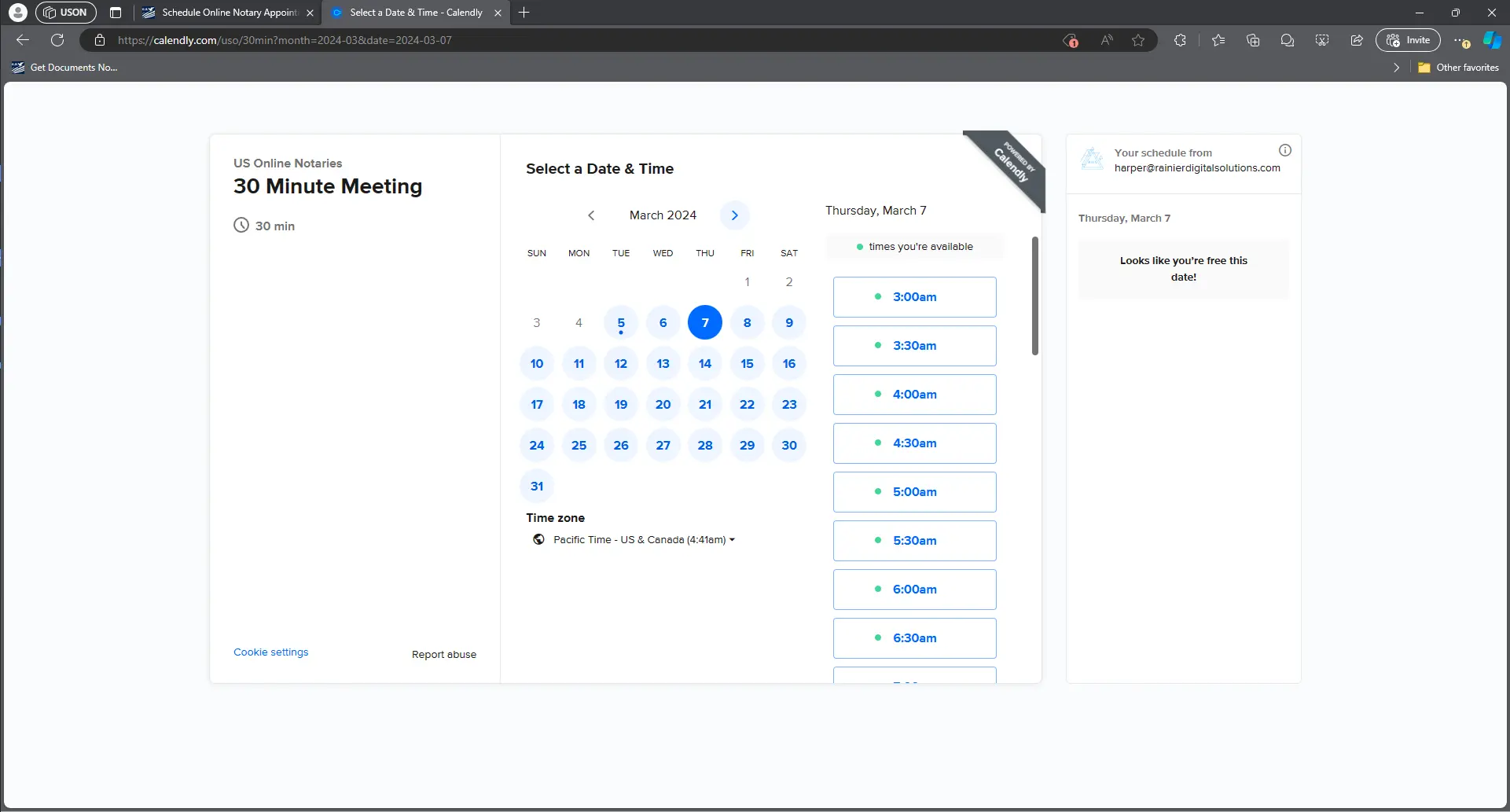Switch to Schedule Online Notary tab

(x=228, y=13)
